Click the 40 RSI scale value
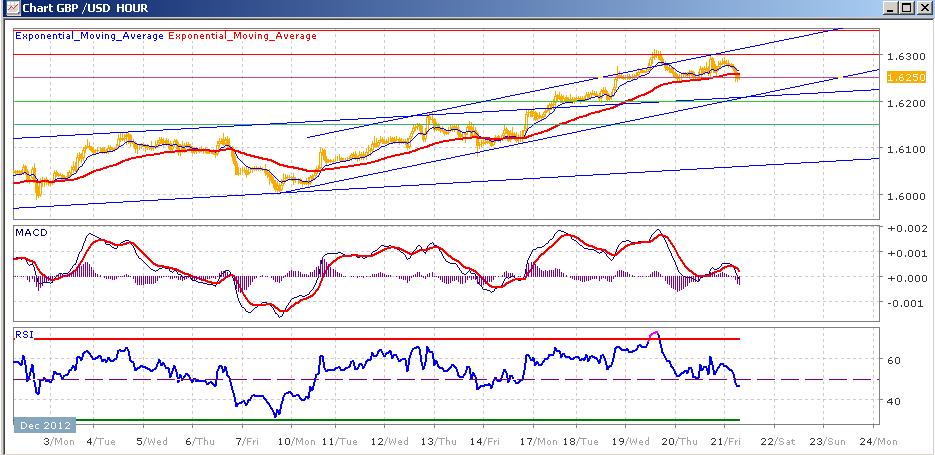Screen dimensions: 935x455 (x=896, y=401)
